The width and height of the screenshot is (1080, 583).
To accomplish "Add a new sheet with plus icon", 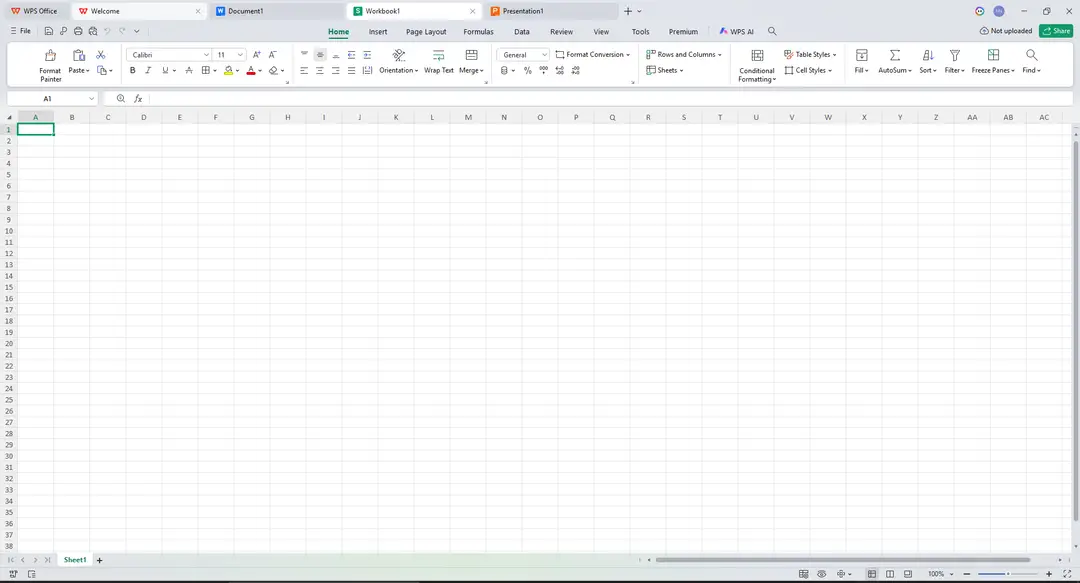I will tap(99, 560).
